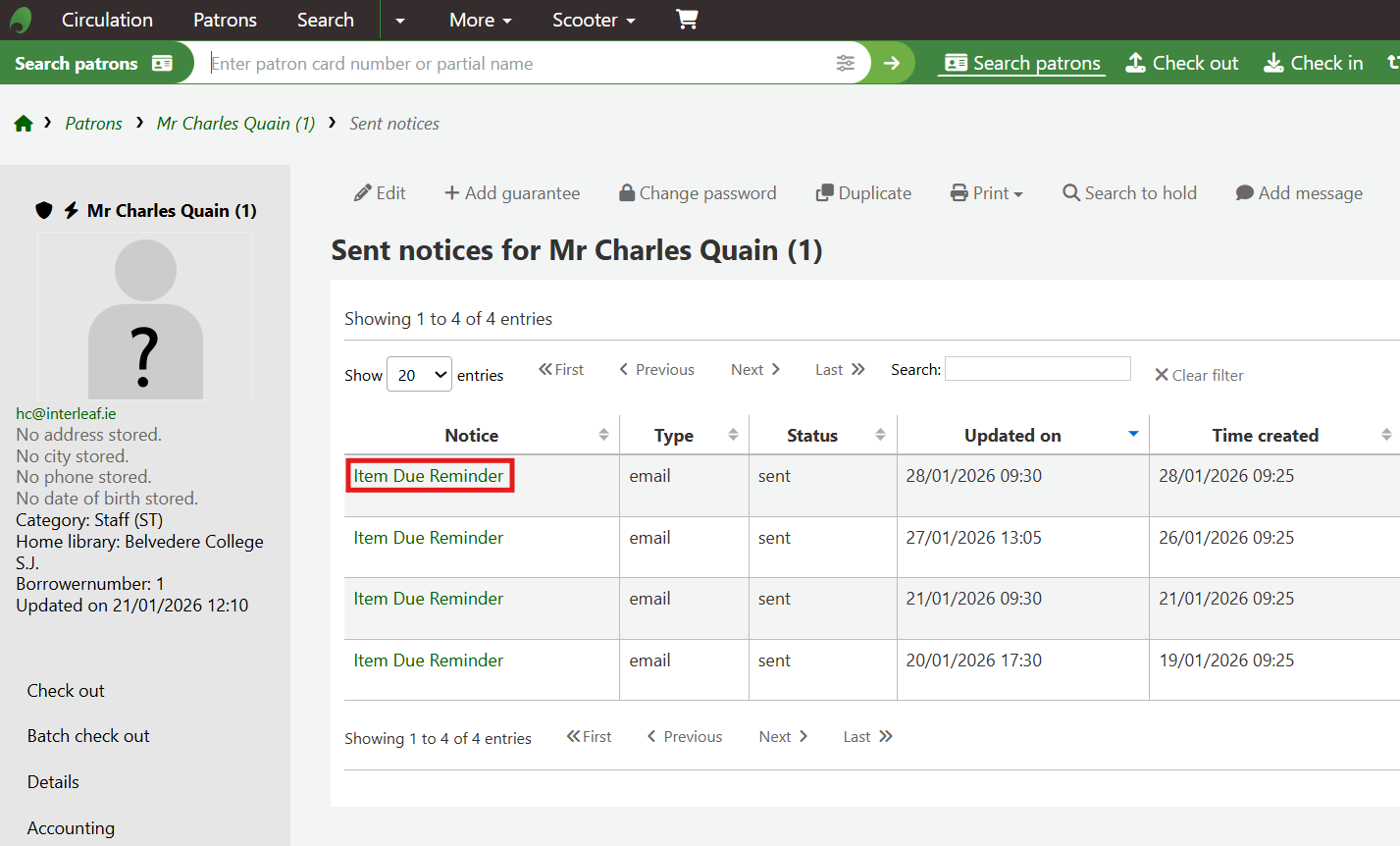Open Check out in patron sidebar

(x=66, y=691)
